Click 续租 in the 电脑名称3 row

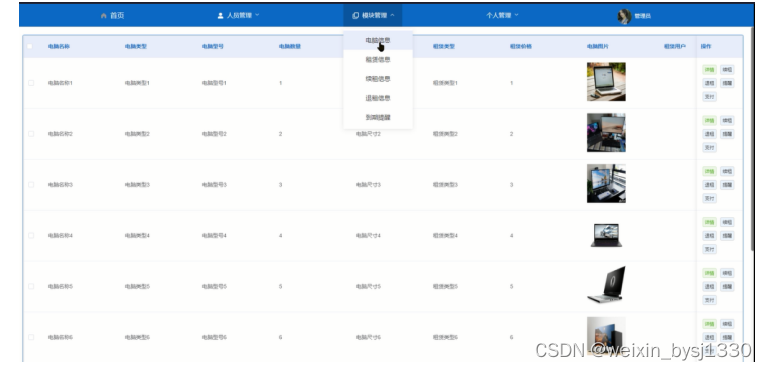point(727,171)
